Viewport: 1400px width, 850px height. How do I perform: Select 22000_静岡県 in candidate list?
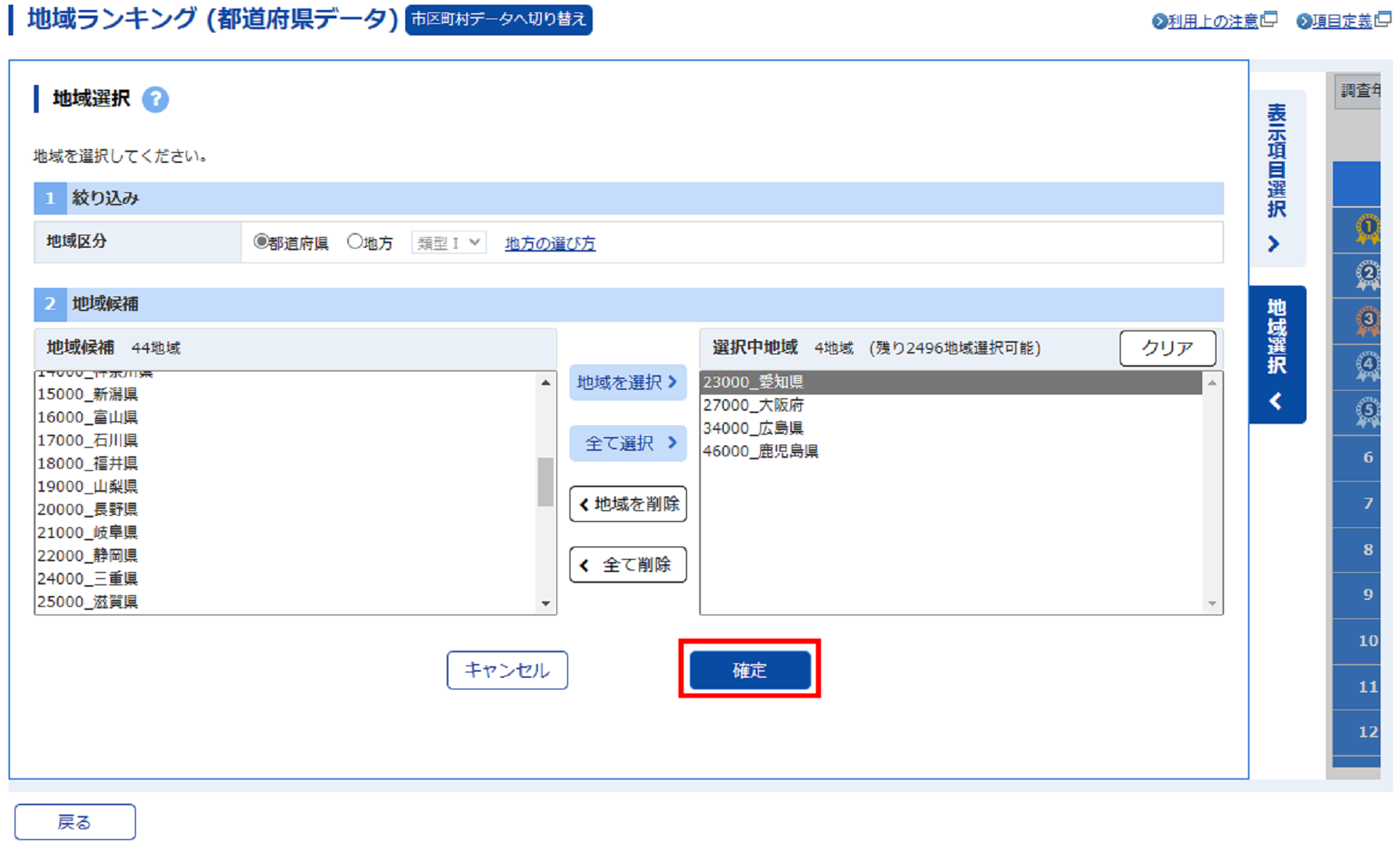(x=286, y=556)
